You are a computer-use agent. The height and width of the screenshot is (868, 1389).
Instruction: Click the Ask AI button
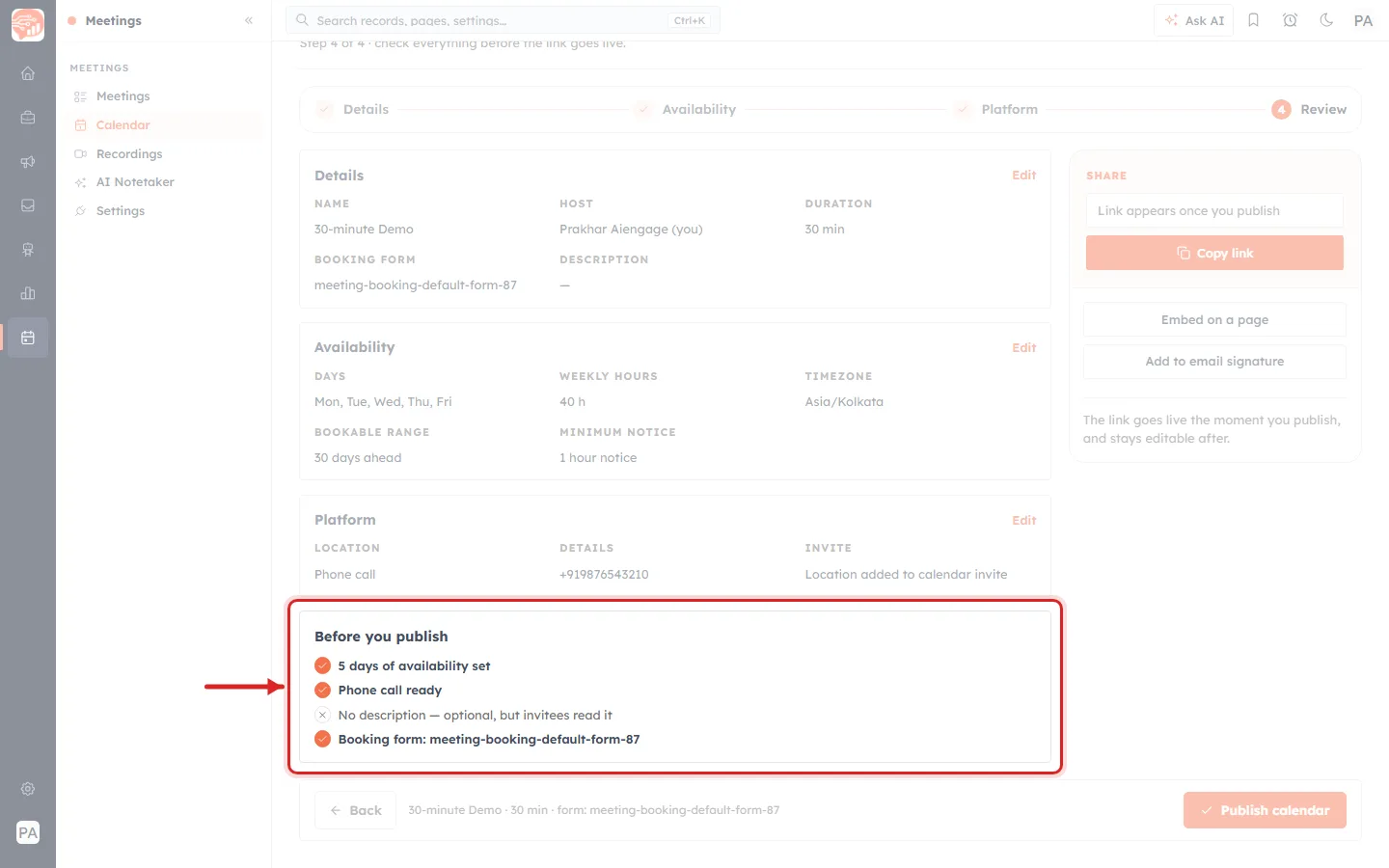[1194, 20]
